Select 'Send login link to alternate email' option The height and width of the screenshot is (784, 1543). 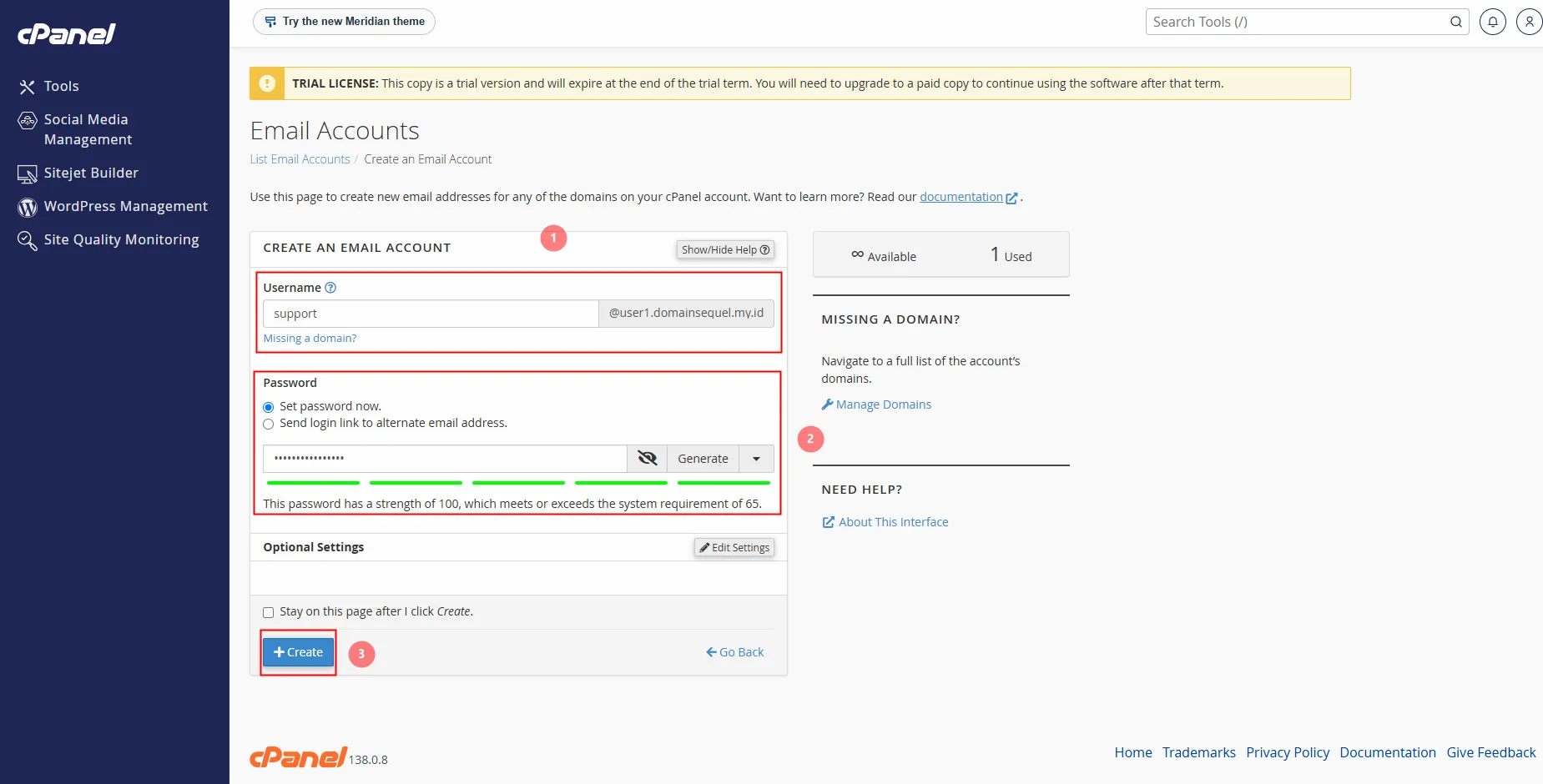tap(269, 424)
